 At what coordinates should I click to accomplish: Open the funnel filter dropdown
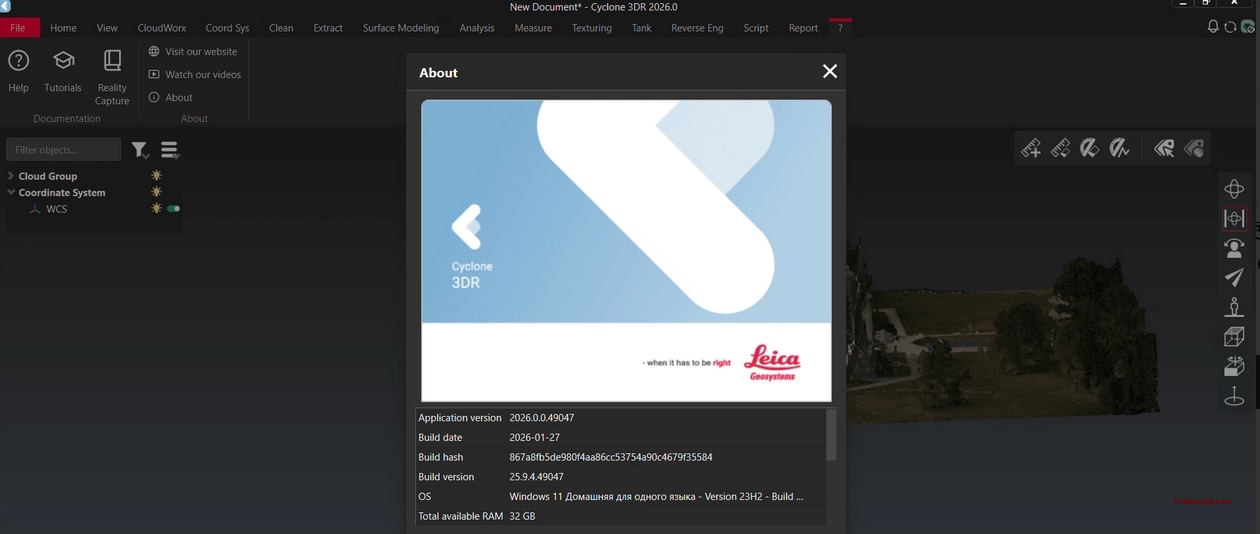140,150
